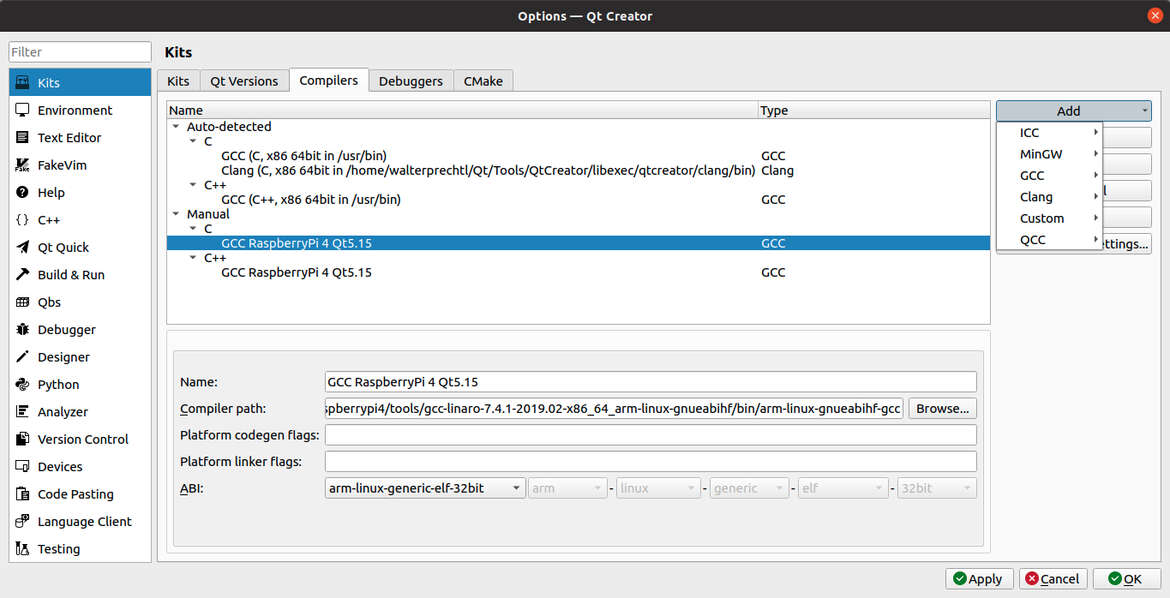Screen dimensions: 1170x598
Task: Click the Add compiler dropdown button
Action: 1073,110
